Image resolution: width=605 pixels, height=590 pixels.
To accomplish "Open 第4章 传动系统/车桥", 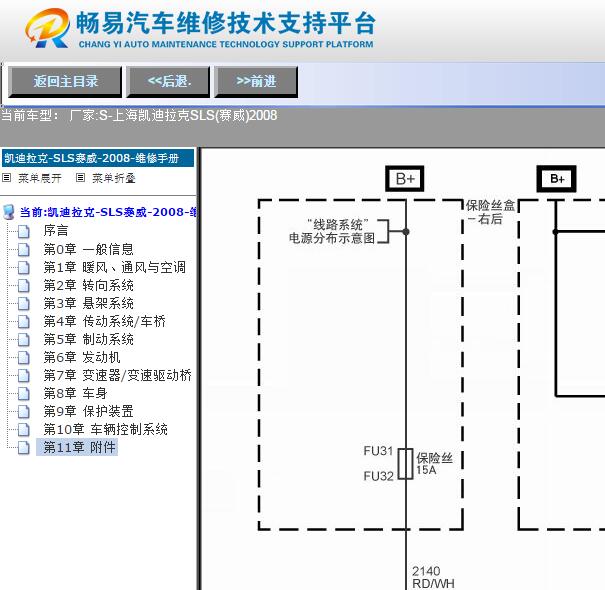I will 105,321.
